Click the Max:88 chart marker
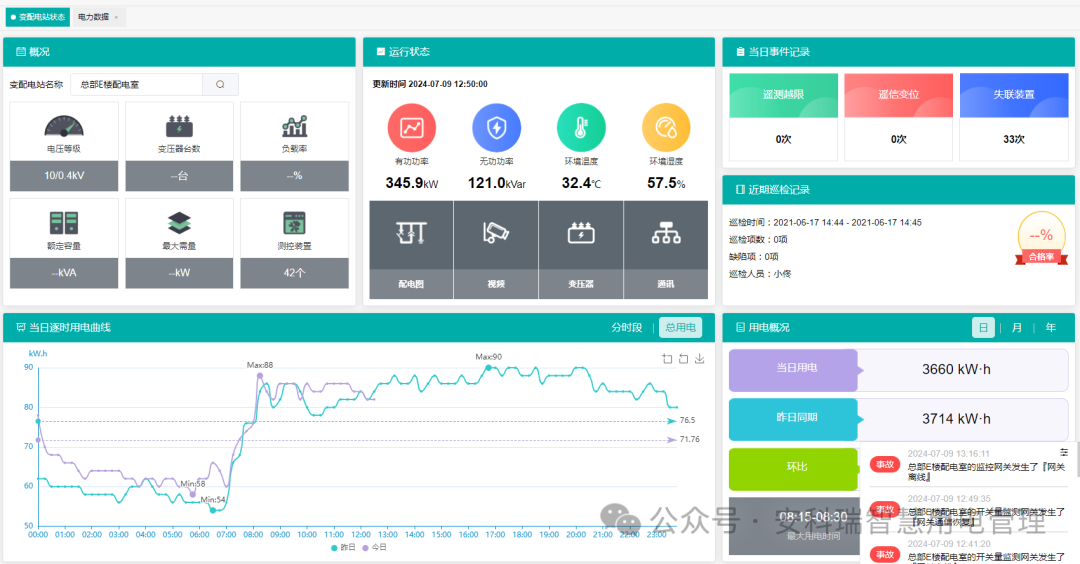The image size is (1080, 564). click(260, 375)
